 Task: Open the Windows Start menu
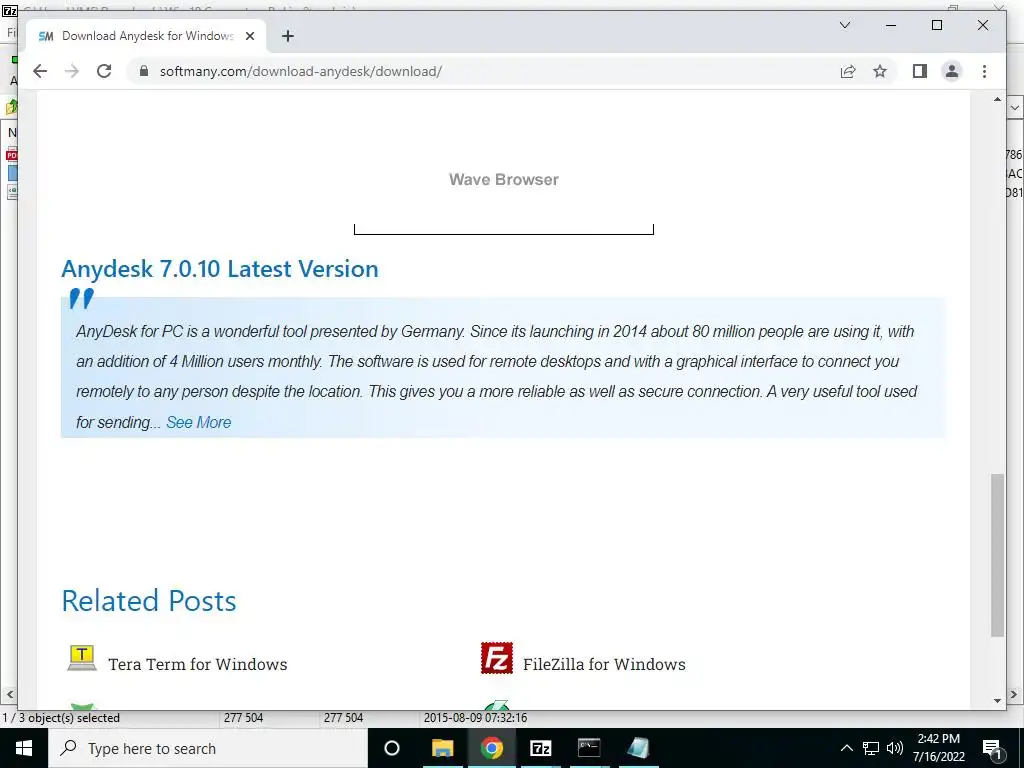24,748
